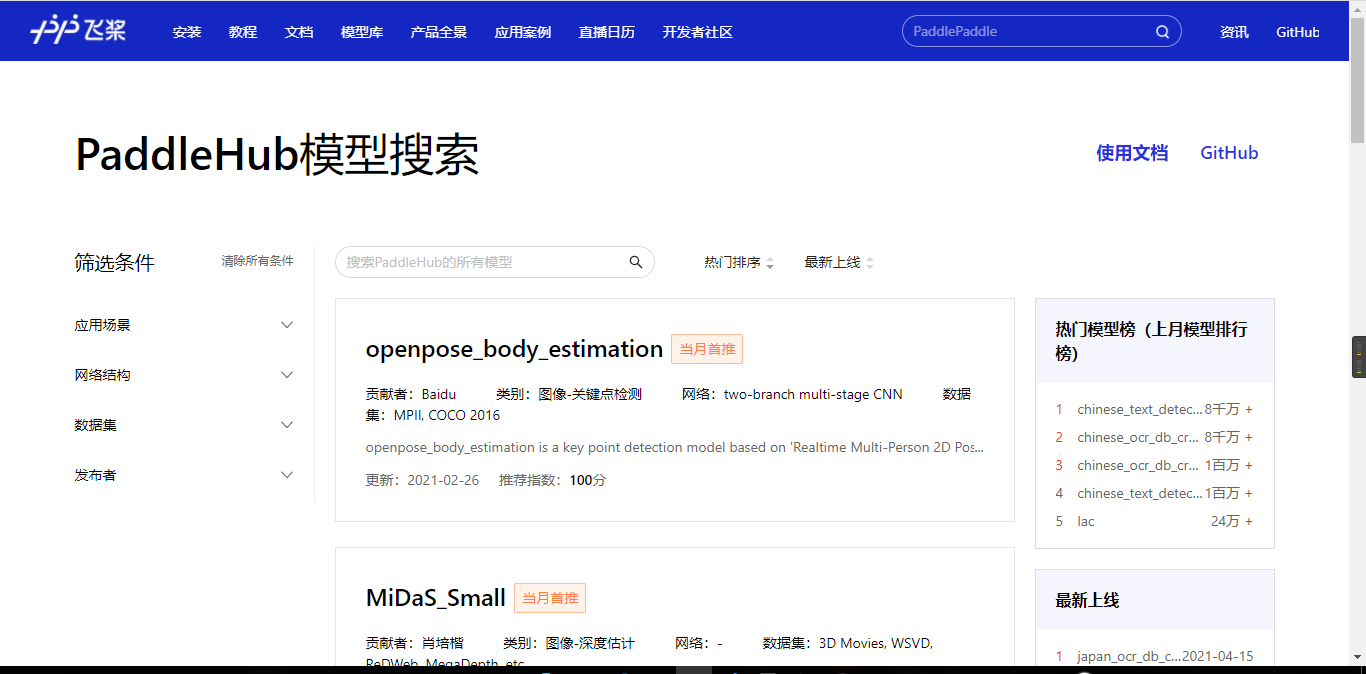Open japan_ocr_db_c... in 最新上线 list
Image resolution: width=1366 pixels, height=674 pixels.
(1129, 657)
